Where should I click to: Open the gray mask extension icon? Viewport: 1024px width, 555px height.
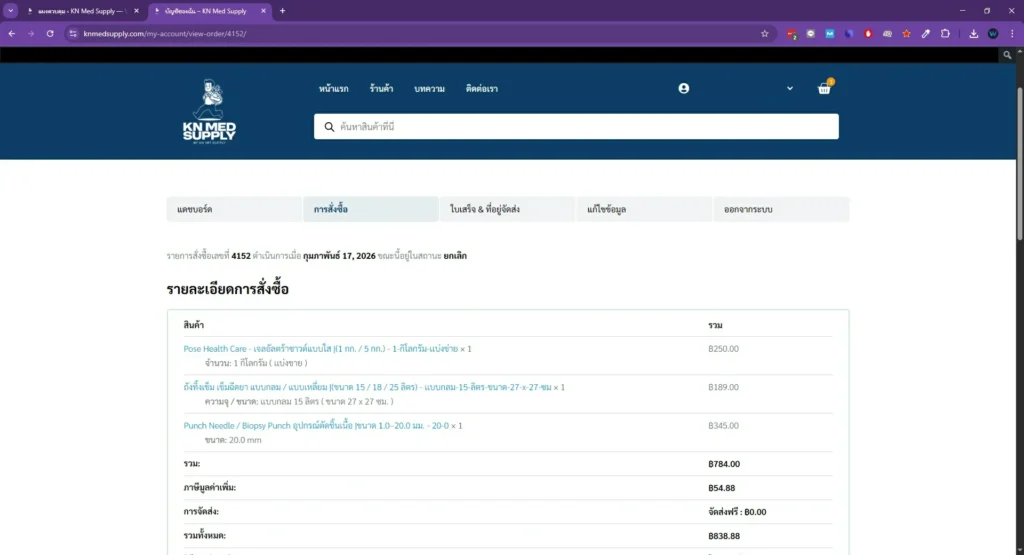(888, 33)
